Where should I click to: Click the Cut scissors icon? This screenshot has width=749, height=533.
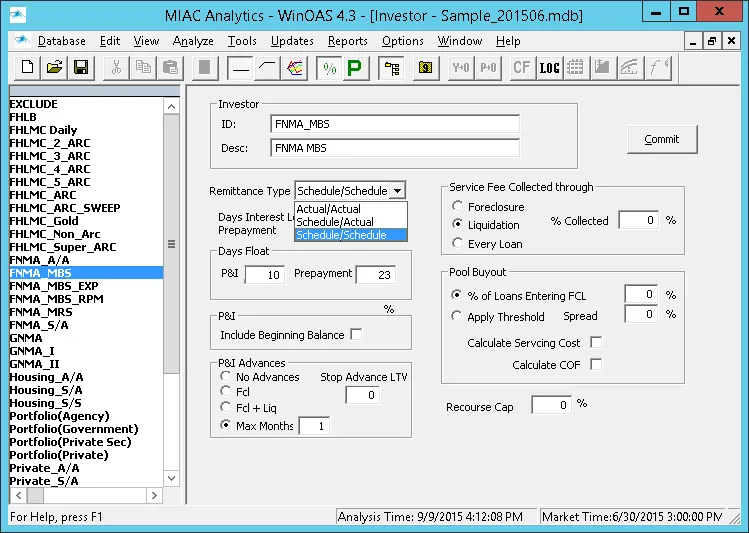[116, 68]
